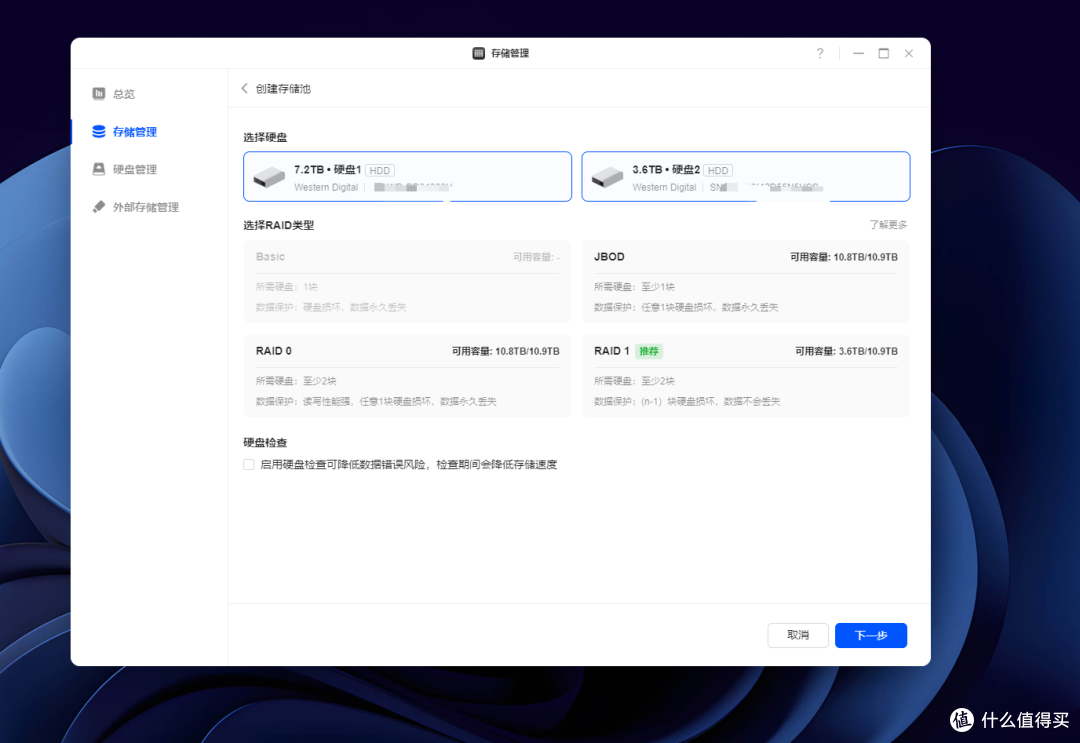Close the 存储管理 window
Screen dimensions: 1080x743
[909, 54]
